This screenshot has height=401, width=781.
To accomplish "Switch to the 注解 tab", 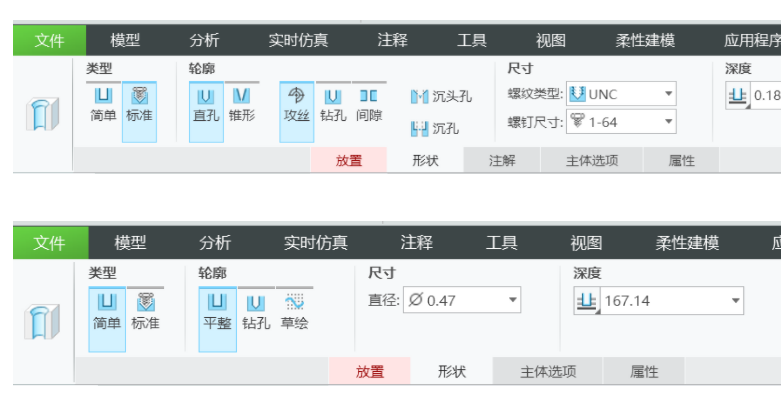I will point(502,160).
